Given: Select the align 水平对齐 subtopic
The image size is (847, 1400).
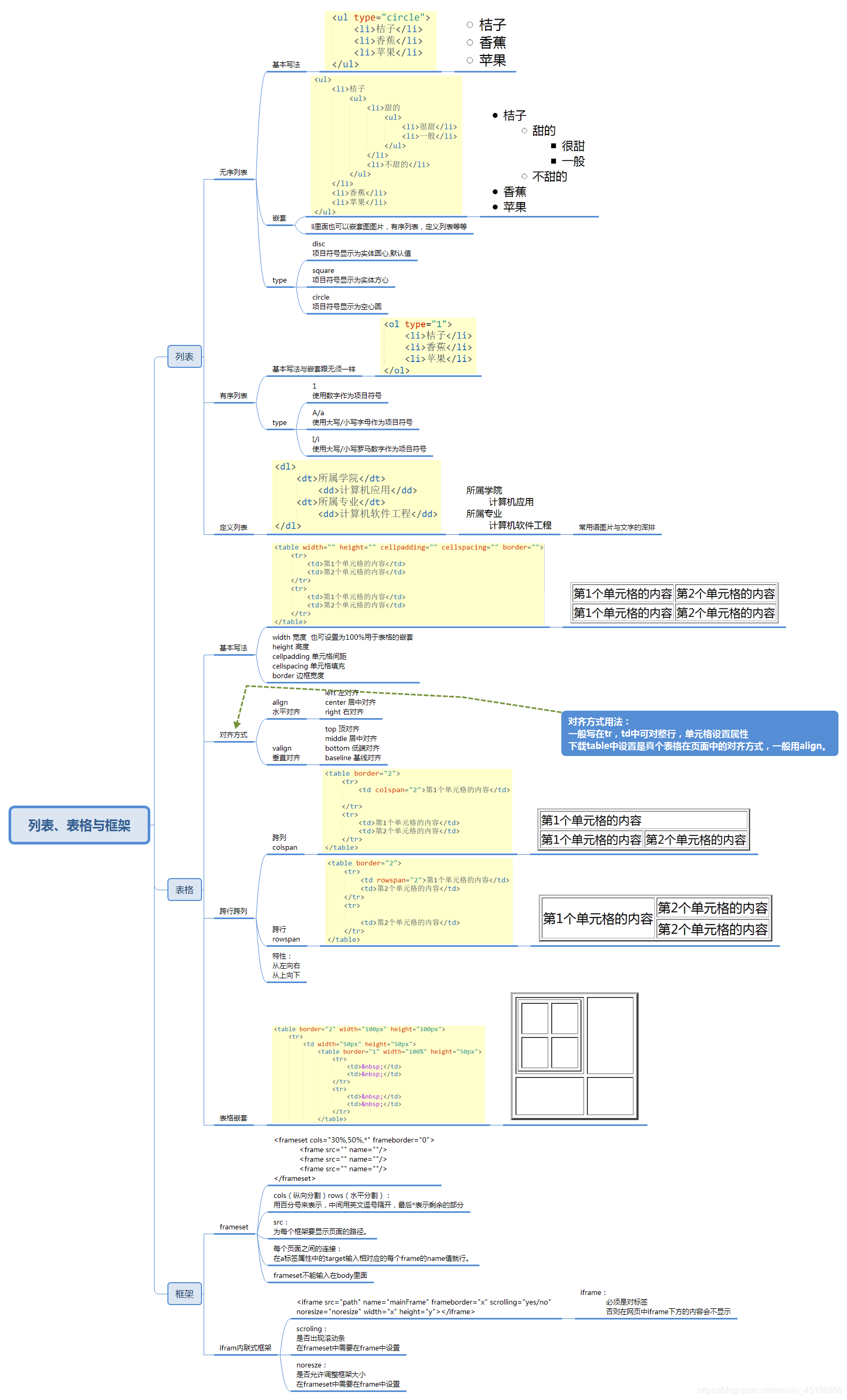Looking at the screenshot, I should (x=286, y=707).
